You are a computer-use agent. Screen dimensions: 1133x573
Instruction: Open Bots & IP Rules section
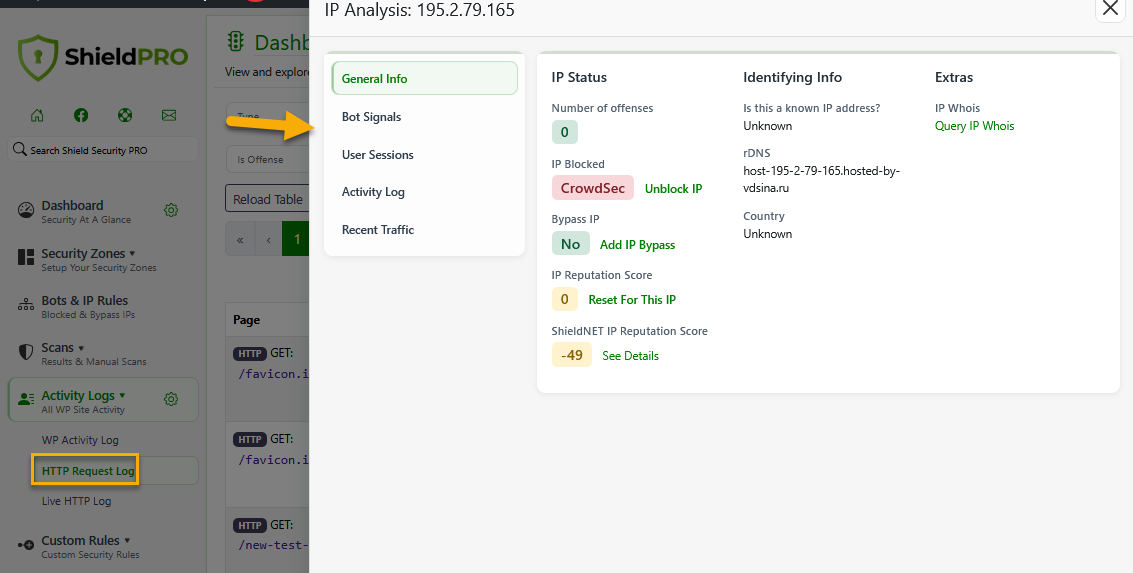(x=88, y=306)
